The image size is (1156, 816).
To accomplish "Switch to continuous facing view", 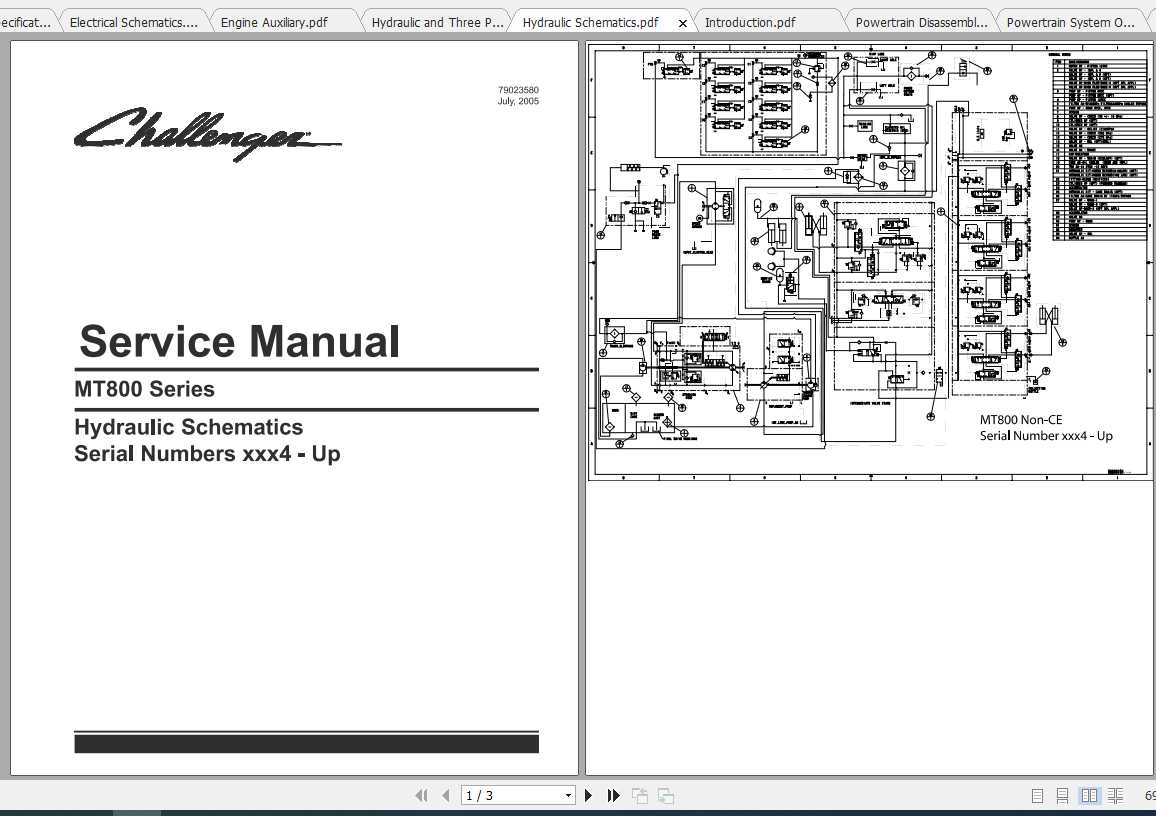I will 1115,795.
